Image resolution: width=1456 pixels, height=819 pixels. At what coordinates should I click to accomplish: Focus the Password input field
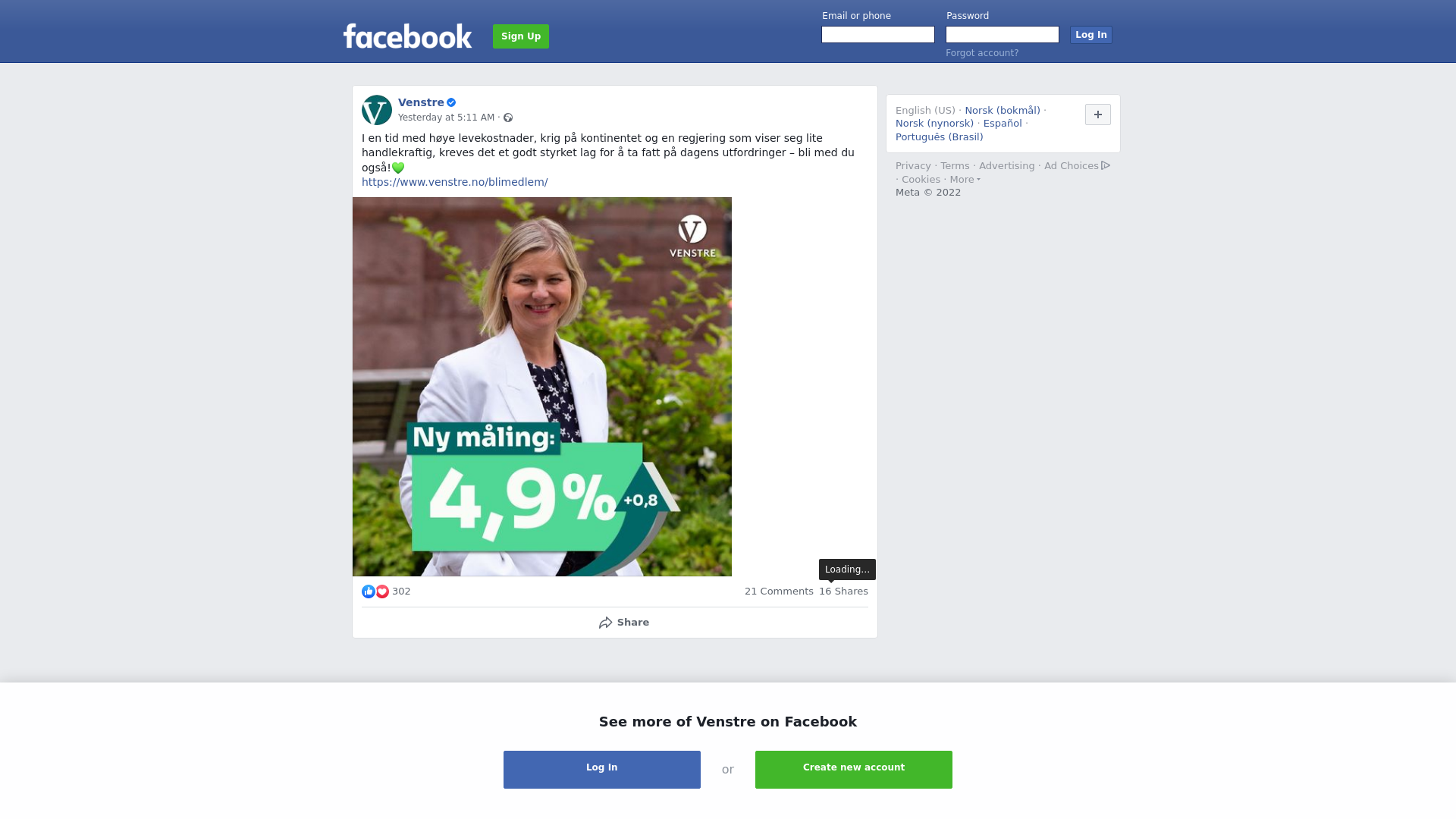(1003, 35)
